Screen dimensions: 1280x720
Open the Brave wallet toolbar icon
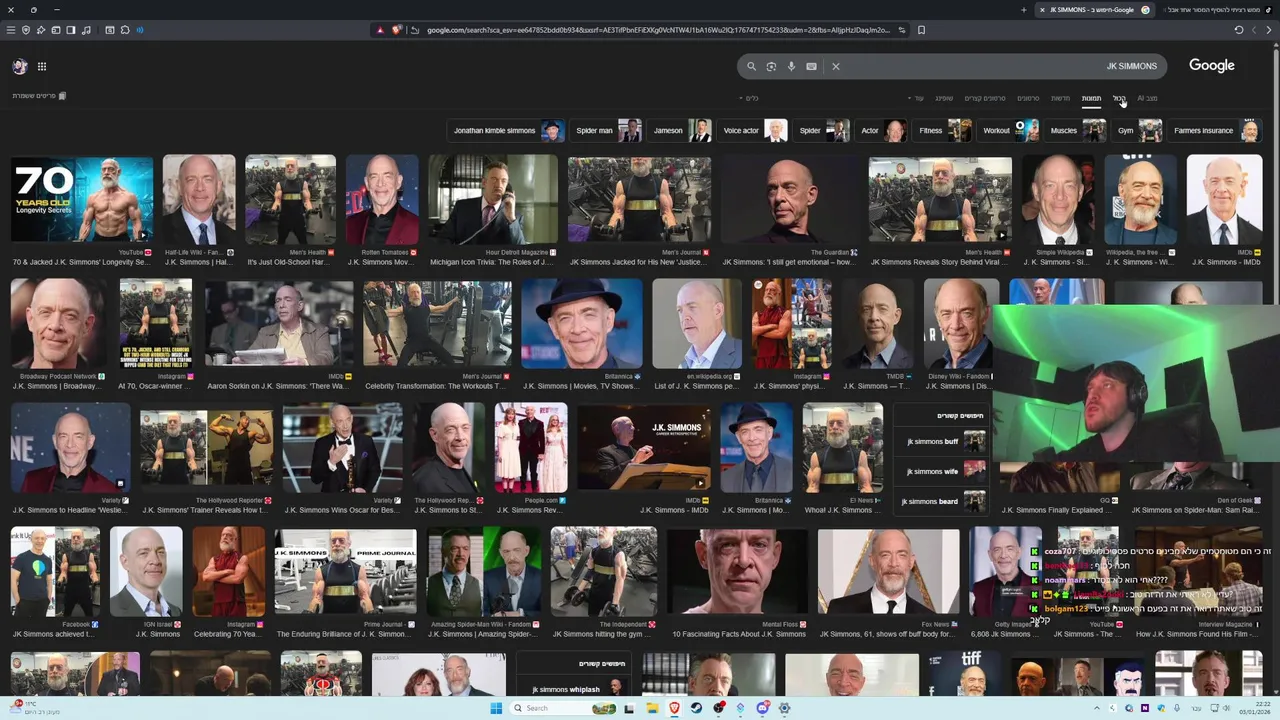tap(56, 30)
